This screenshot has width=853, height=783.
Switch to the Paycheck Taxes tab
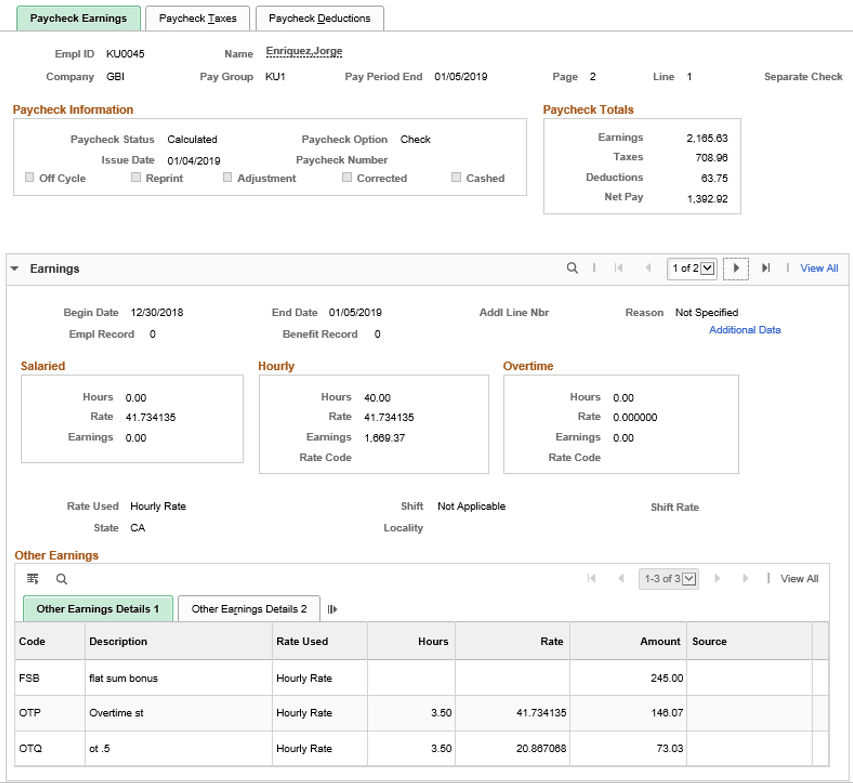pyautogui.click(x=197, y=18)
